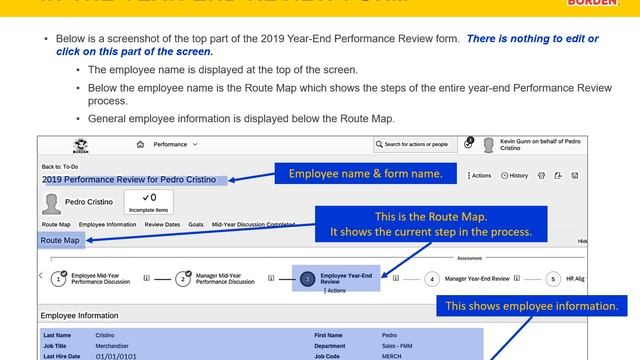640x360 pixels.
Task: Click the Job Code value MERCH
Action: tap(391, 356)
